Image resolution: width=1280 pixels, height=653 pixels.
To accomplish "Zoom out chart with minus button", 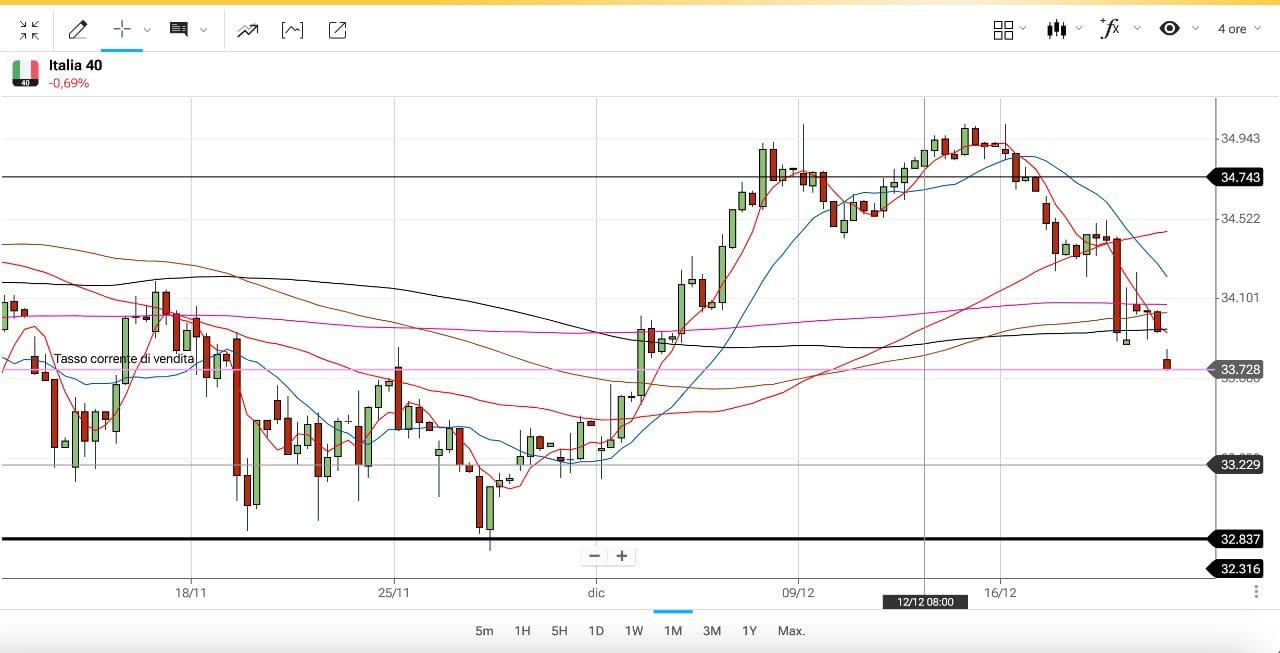I will pos(595,556).
